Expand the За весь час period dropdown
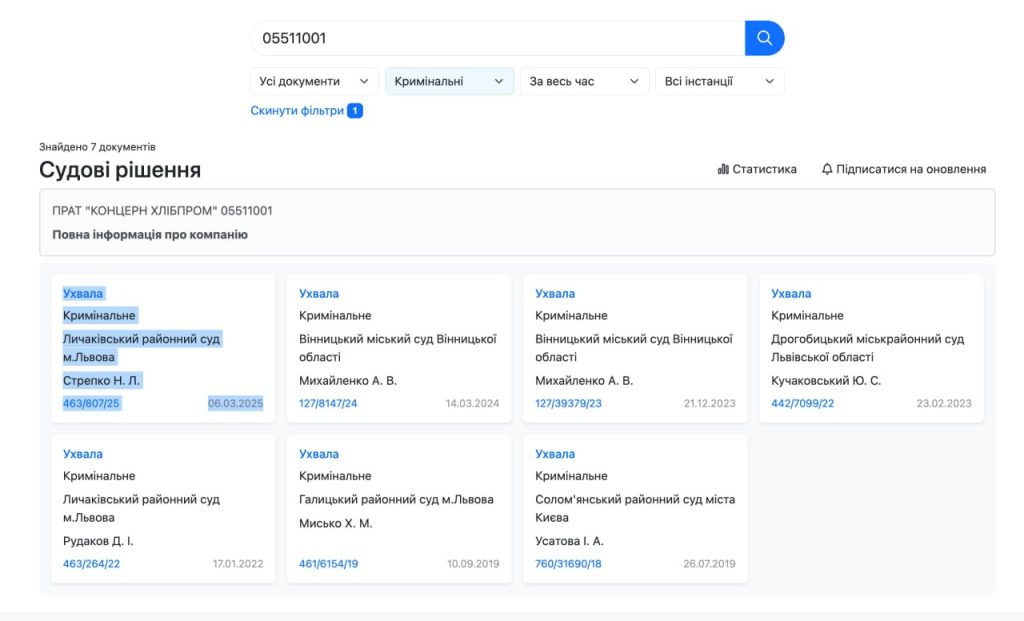The height and width of the screenshot is (621, 1024). pos(584,82)
